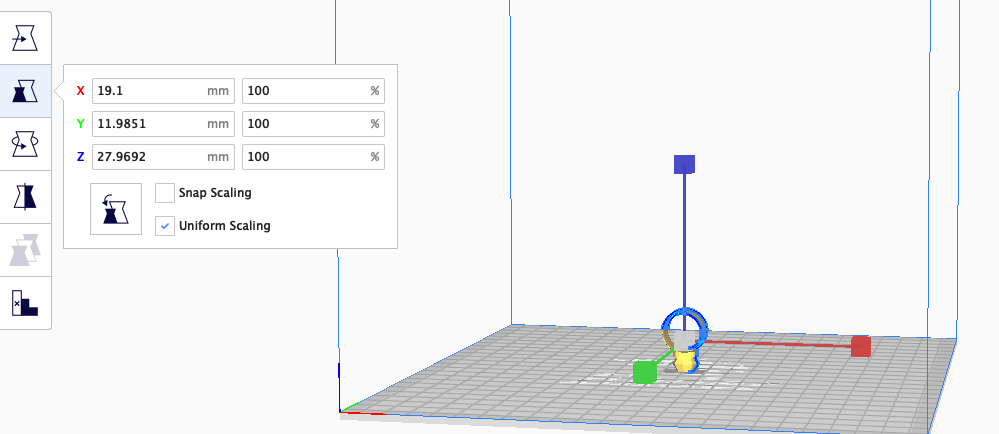Select the 3D model on build plate
Screen dimensions: 999x434
pyautogui.click(x=684, y=362)
